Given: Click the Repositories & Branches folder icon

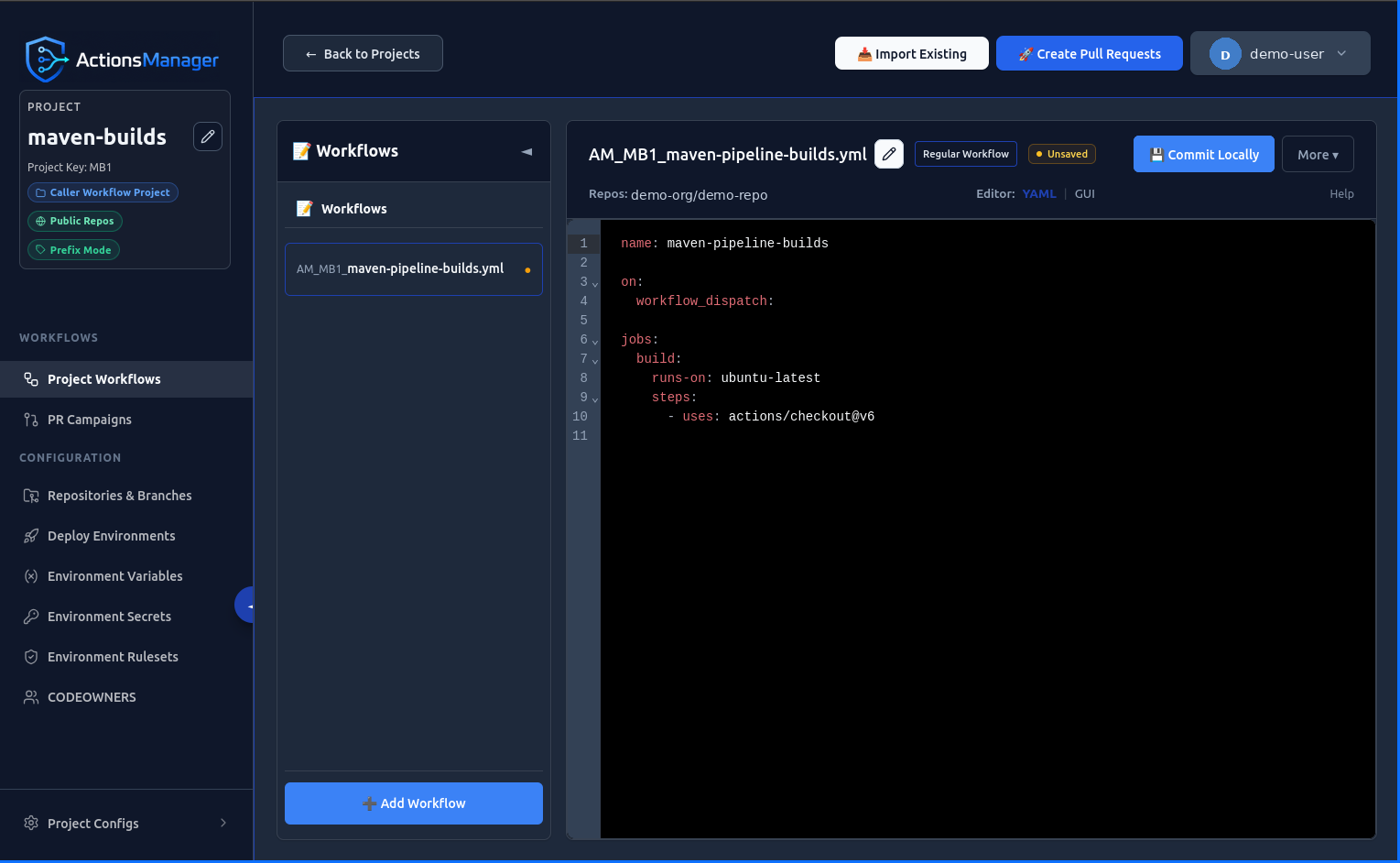Looking at the screenshot, I should coord(31,496).
